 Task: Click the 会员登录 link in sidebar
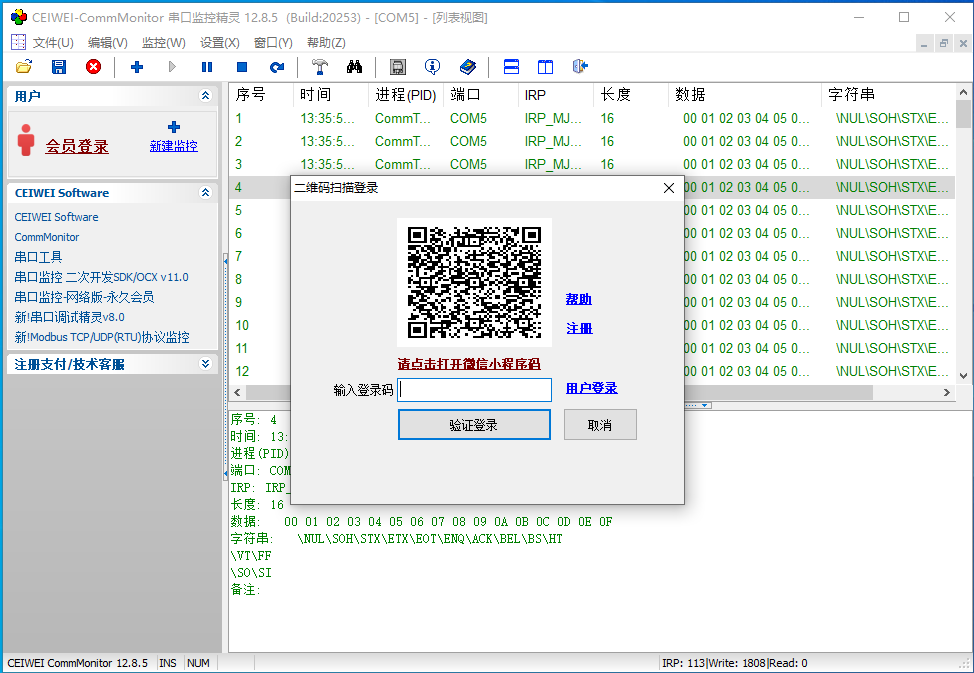tap(77, 146)
